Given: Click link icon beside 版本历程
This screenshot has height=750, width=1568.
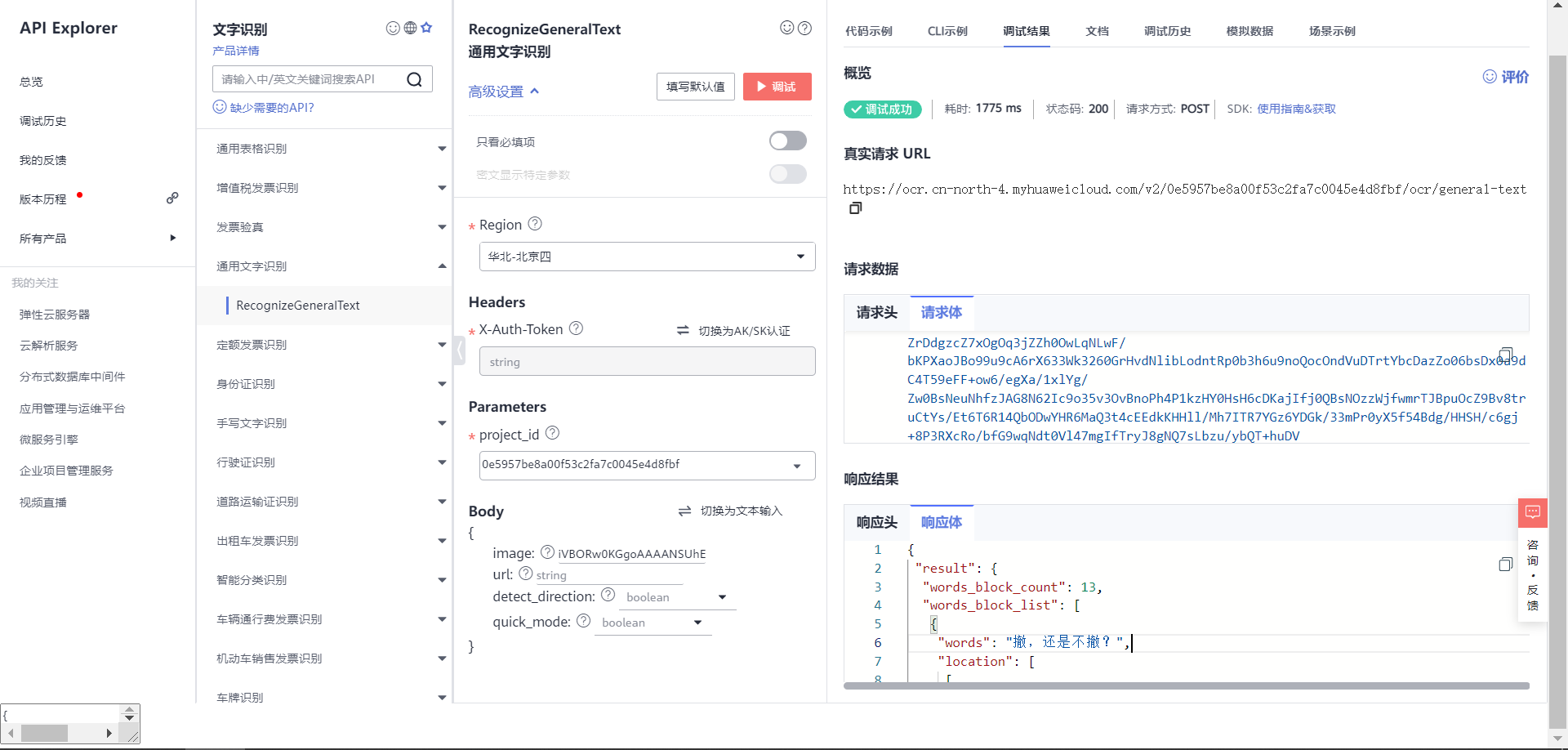Looking at the screenshot, I should [172, 198].
